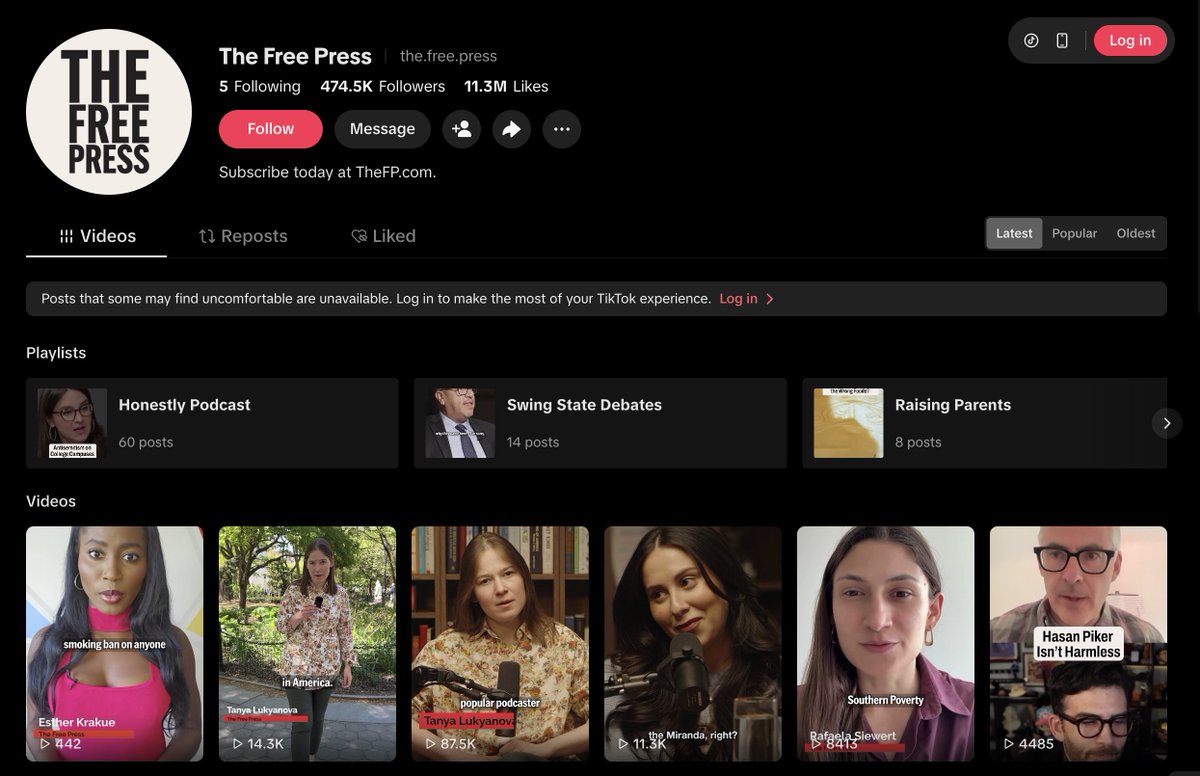Image resolution: width=1200 pixels, height=776 pixels.
Task: Open the three-dots more options menu
Action: click(x=562, y=129)
